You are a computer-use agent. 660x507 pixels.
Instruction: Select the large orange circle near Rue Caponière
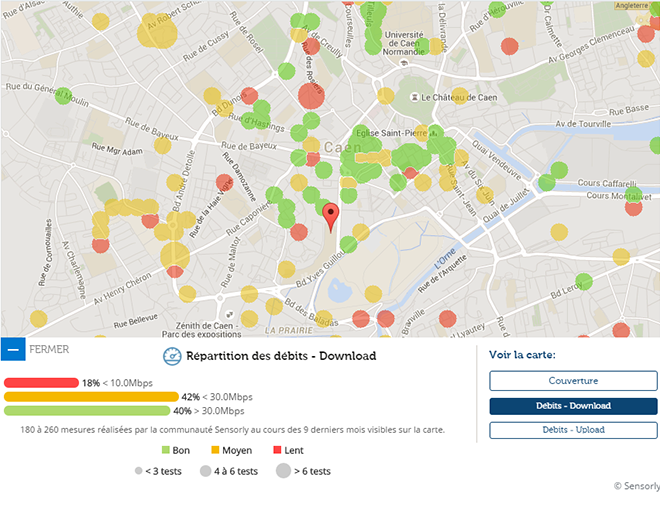tap(174, 256)
